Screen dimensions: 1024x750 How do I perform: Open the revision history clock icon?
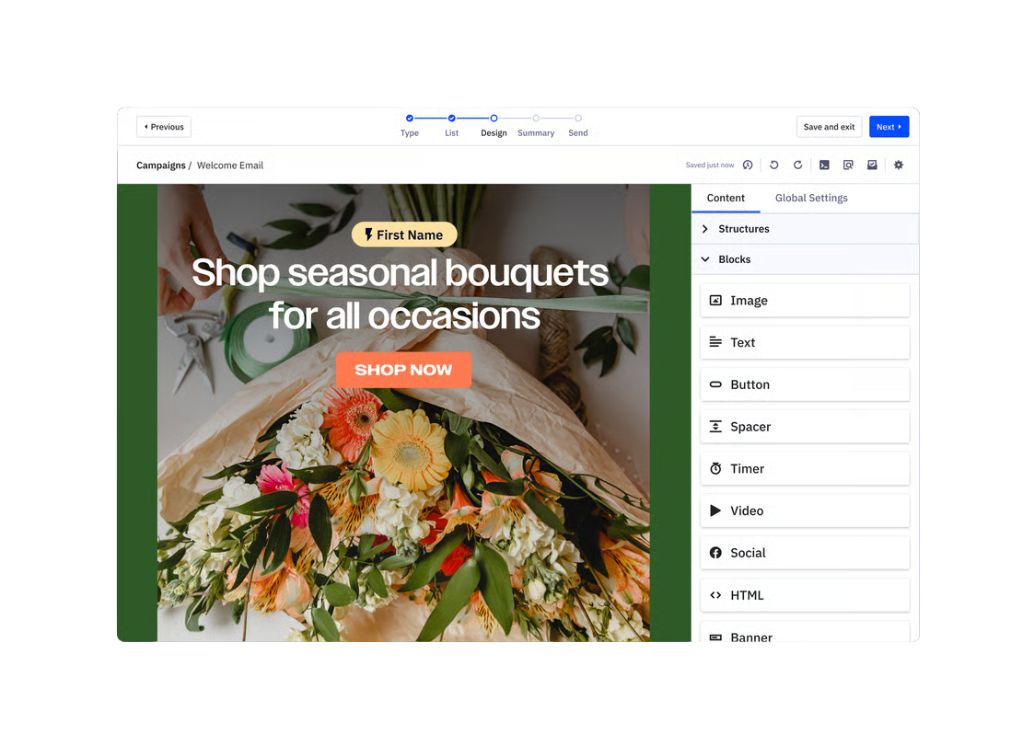[x=748, y=165]
